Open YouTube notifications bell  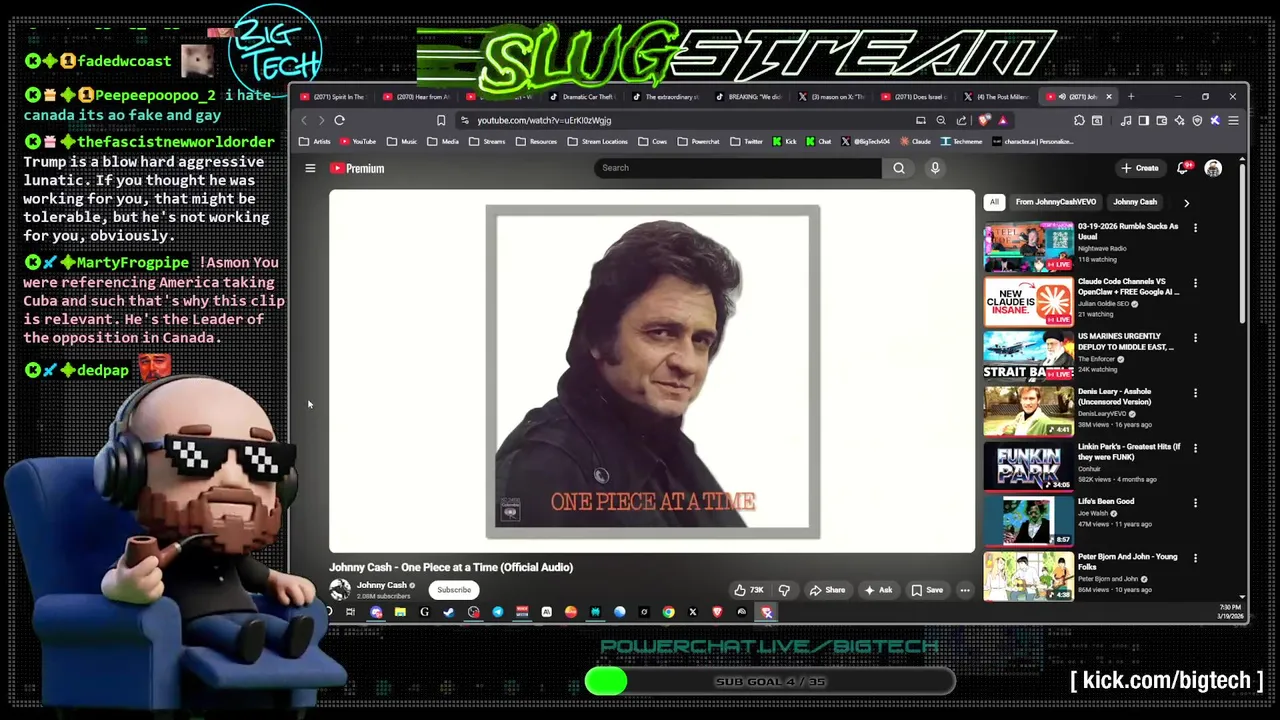pos(1183,168)
